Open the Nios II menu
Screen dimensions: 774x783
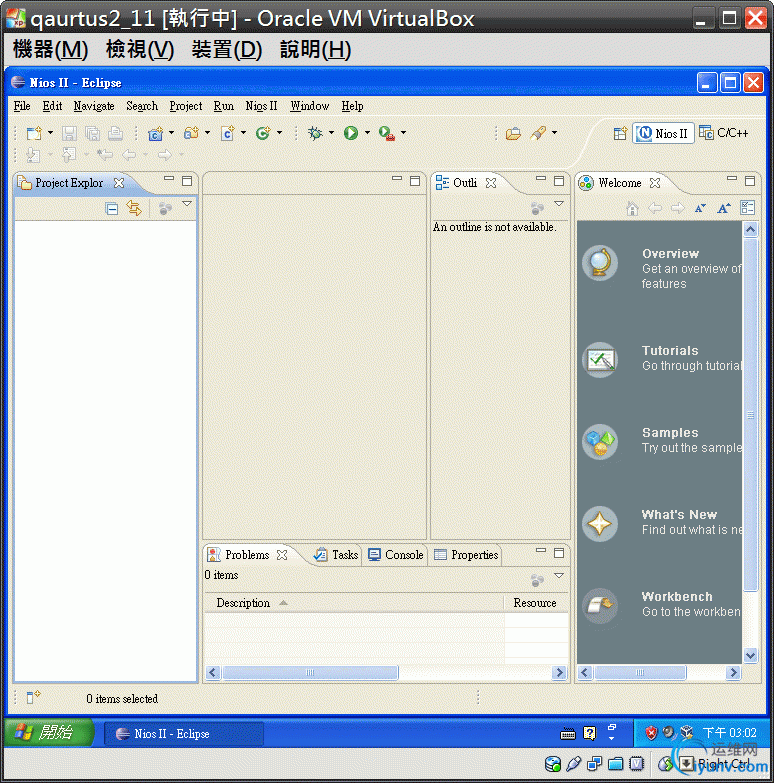click(x=261, y=106)
